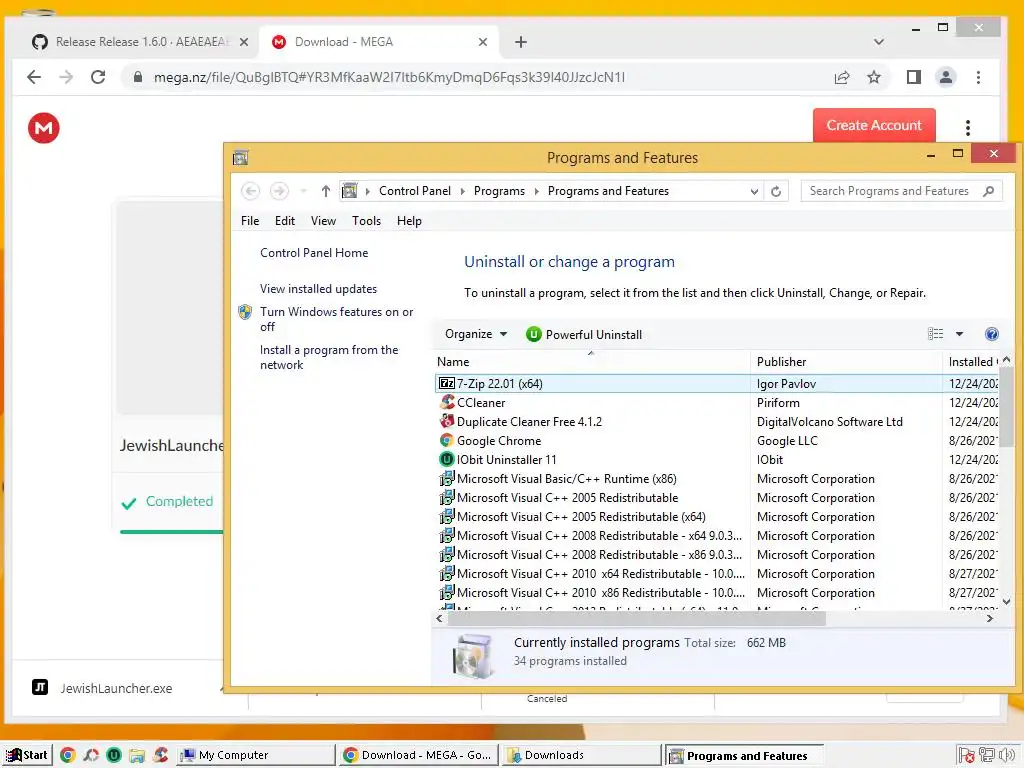Click the Up arrow in Programs and Features
Image resolution: width=1024 pixels, height=768 pixels.
(326, 191)
